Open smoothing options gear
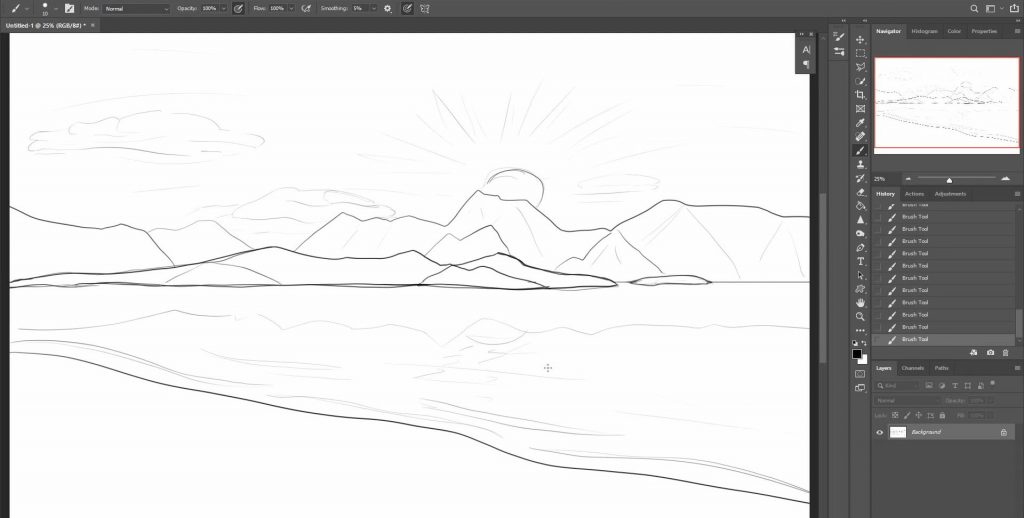This screenshot has height=518, width=1024. pyautogui.click(x=388, y=8)
